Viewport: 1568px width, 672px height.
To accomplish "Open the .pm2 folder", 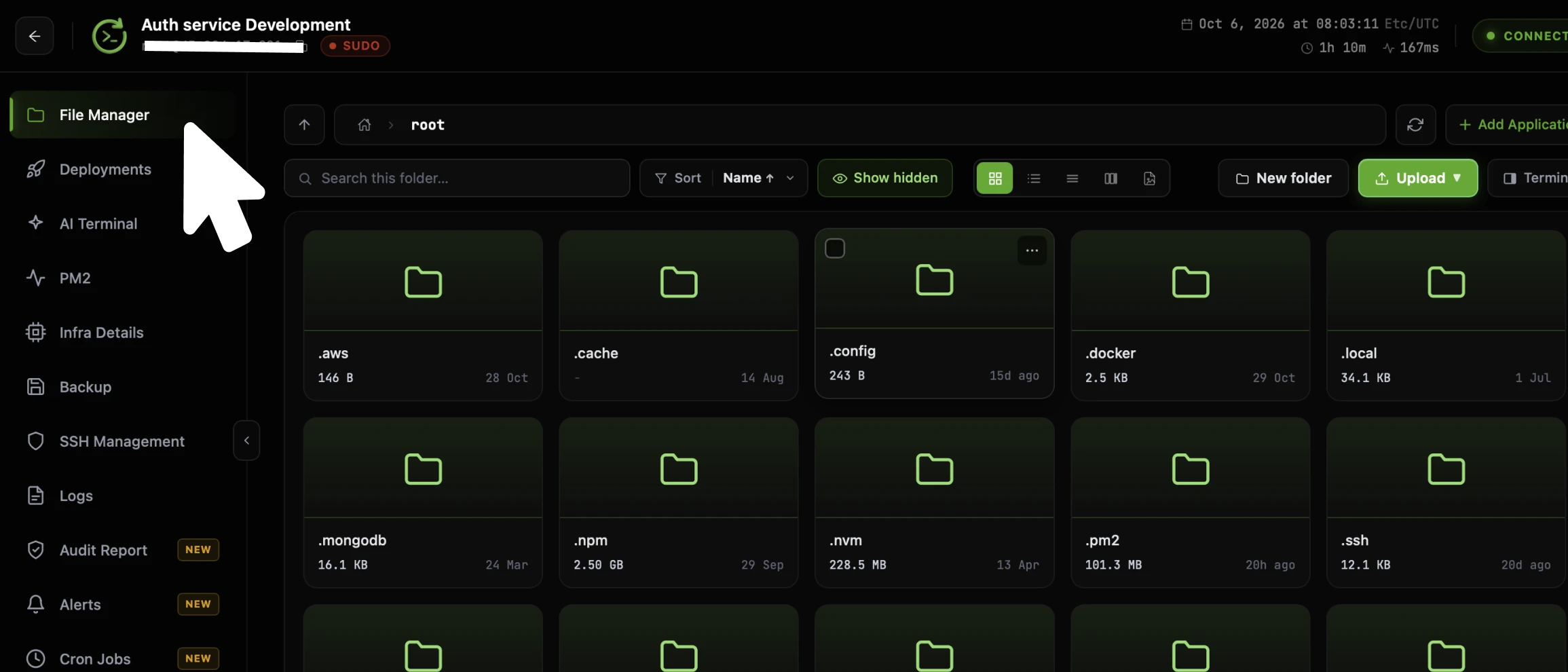I will [x=1191, y=502].
